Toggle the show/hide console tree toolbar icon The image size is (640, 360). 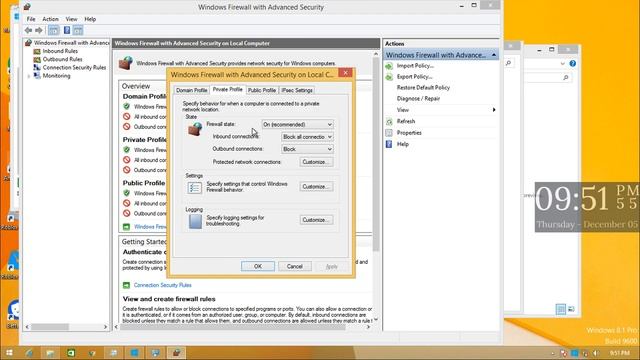pyautogui.click(x=53, y=30)
